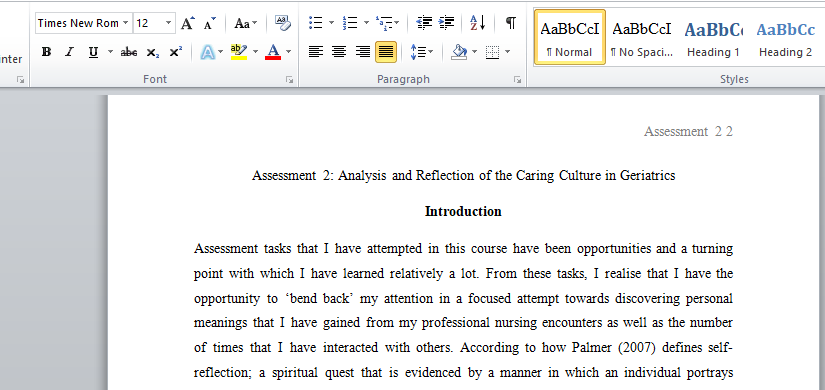
Task: Click the Assessment 2 document title line
Action: [464, 175]
